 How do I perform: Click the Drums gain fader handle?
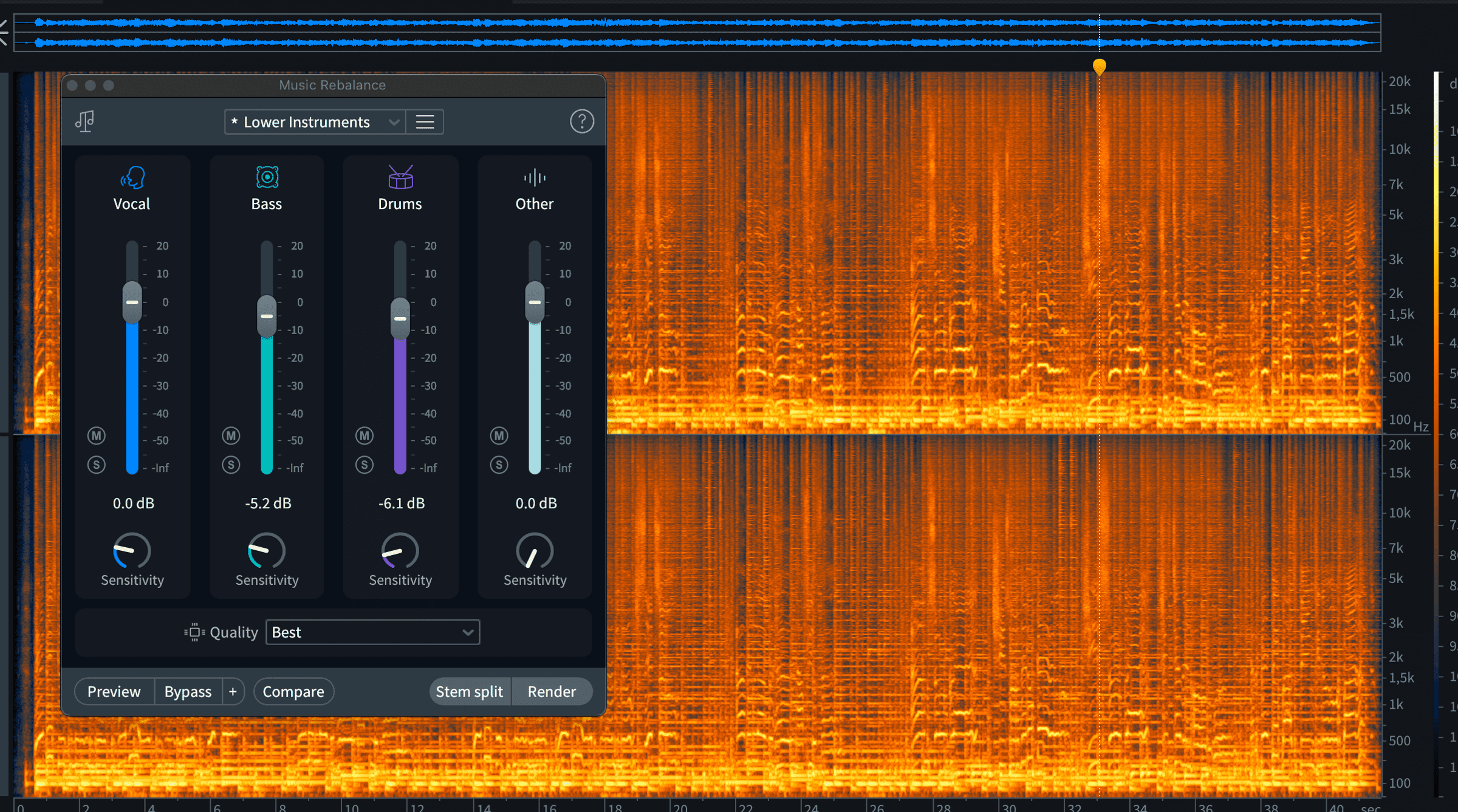tap(400, 319)
